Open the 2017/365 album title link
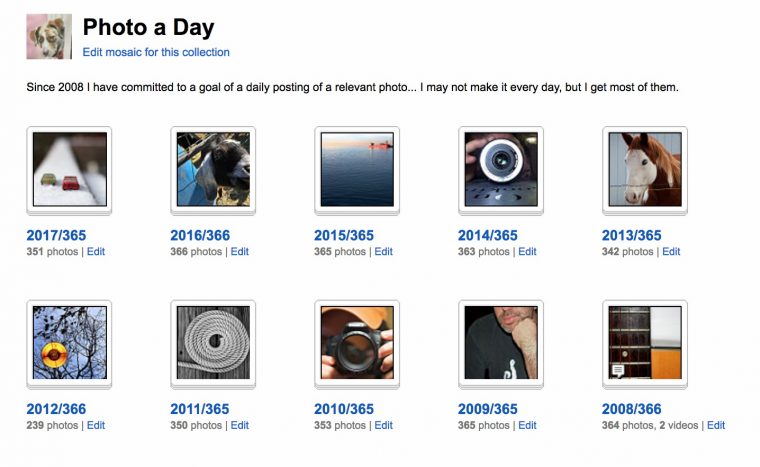760x467 pixels. click(x=56, y=235)
